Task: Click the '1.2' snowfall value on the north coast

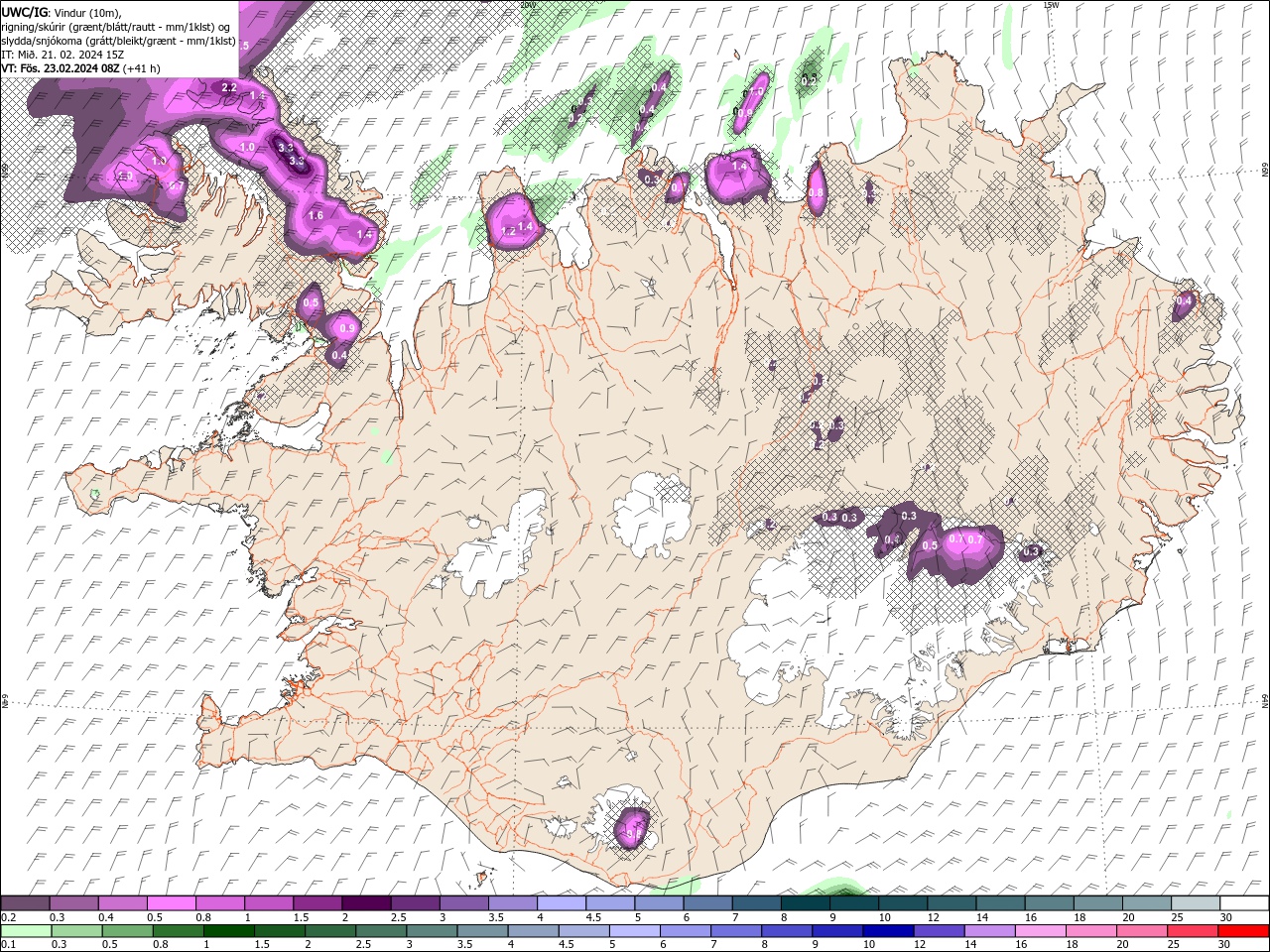Action: click(x=509, y=231)
